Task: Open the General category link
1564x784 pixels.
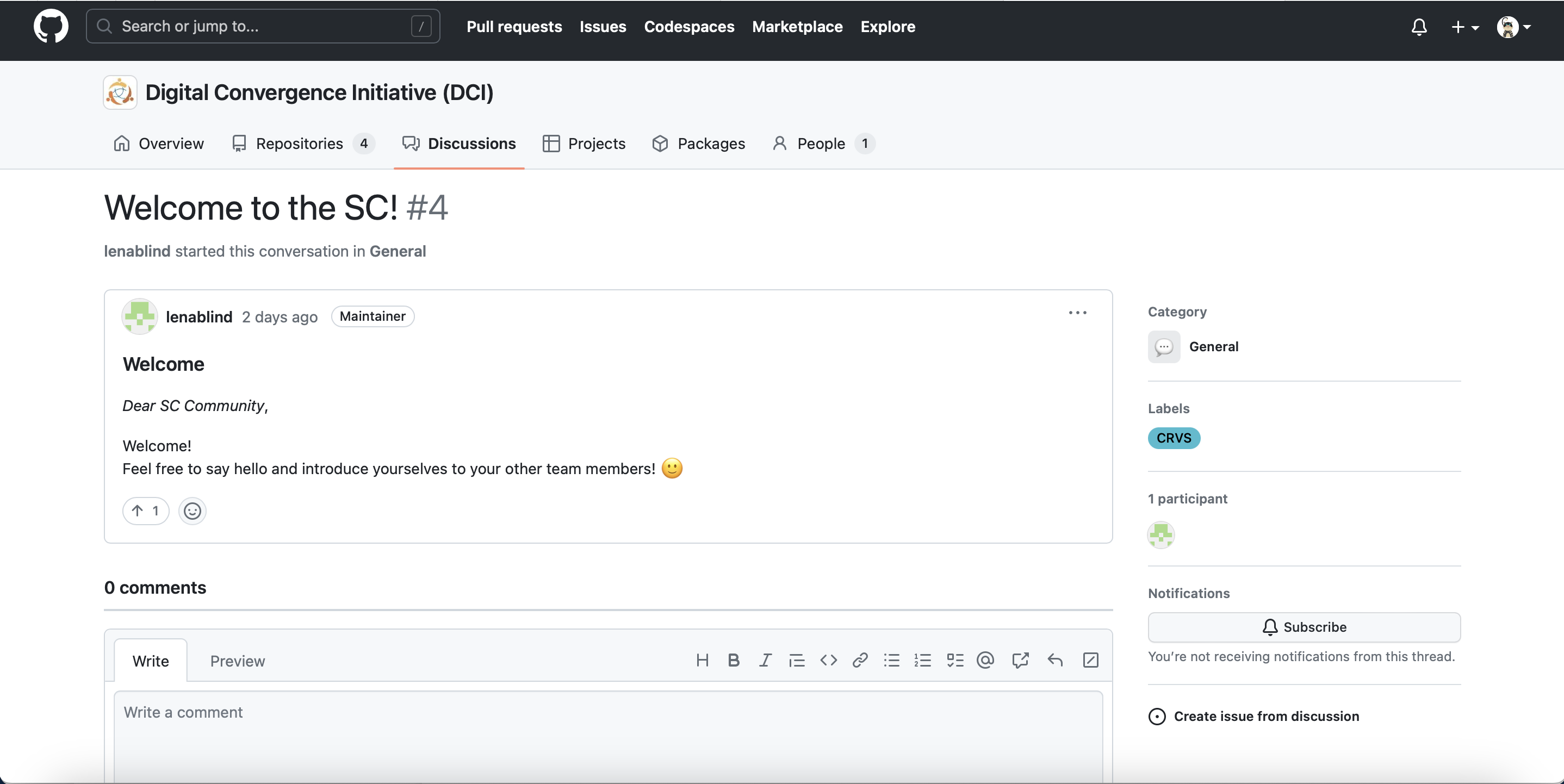Action: [x=1213, y=346]
